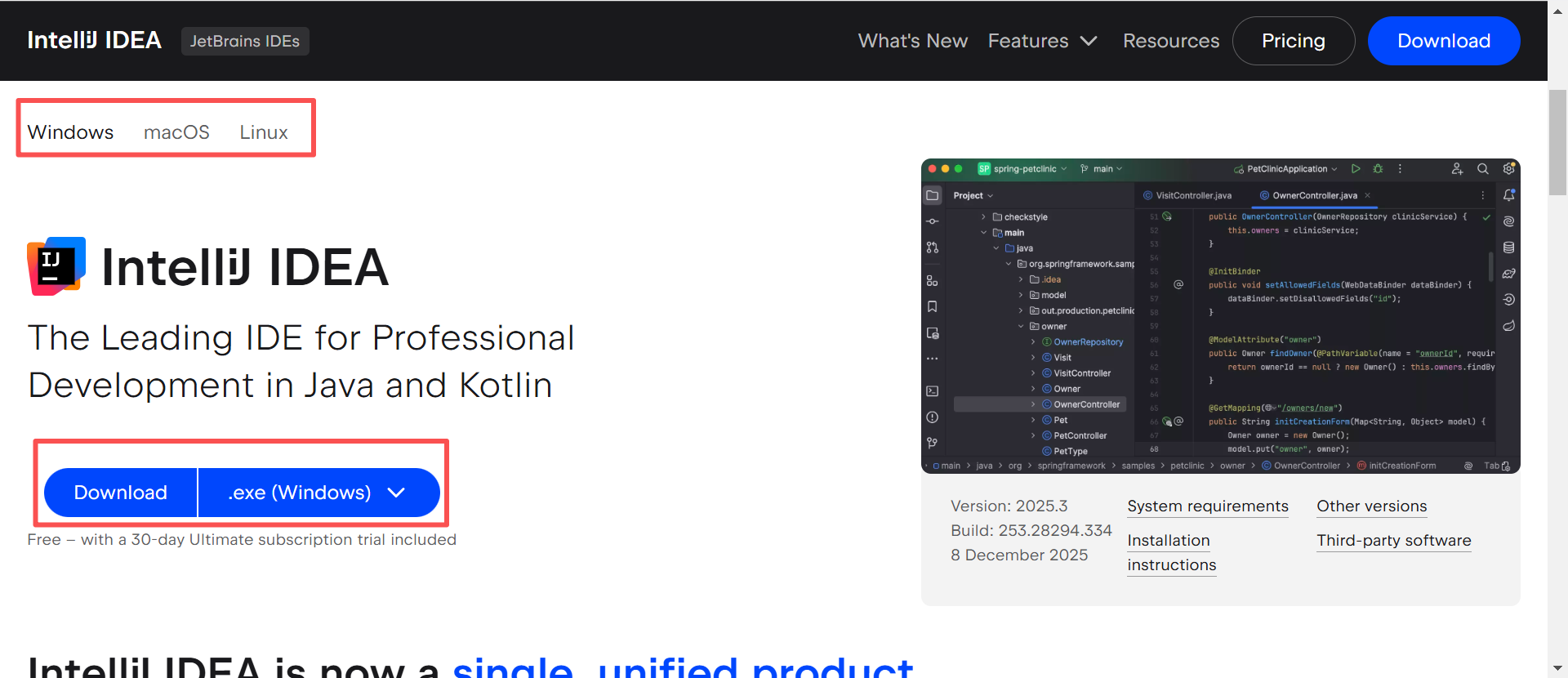Select the Windows platform tab
The width and height of the screenshot is (1568, 678).
pos(71,132)
